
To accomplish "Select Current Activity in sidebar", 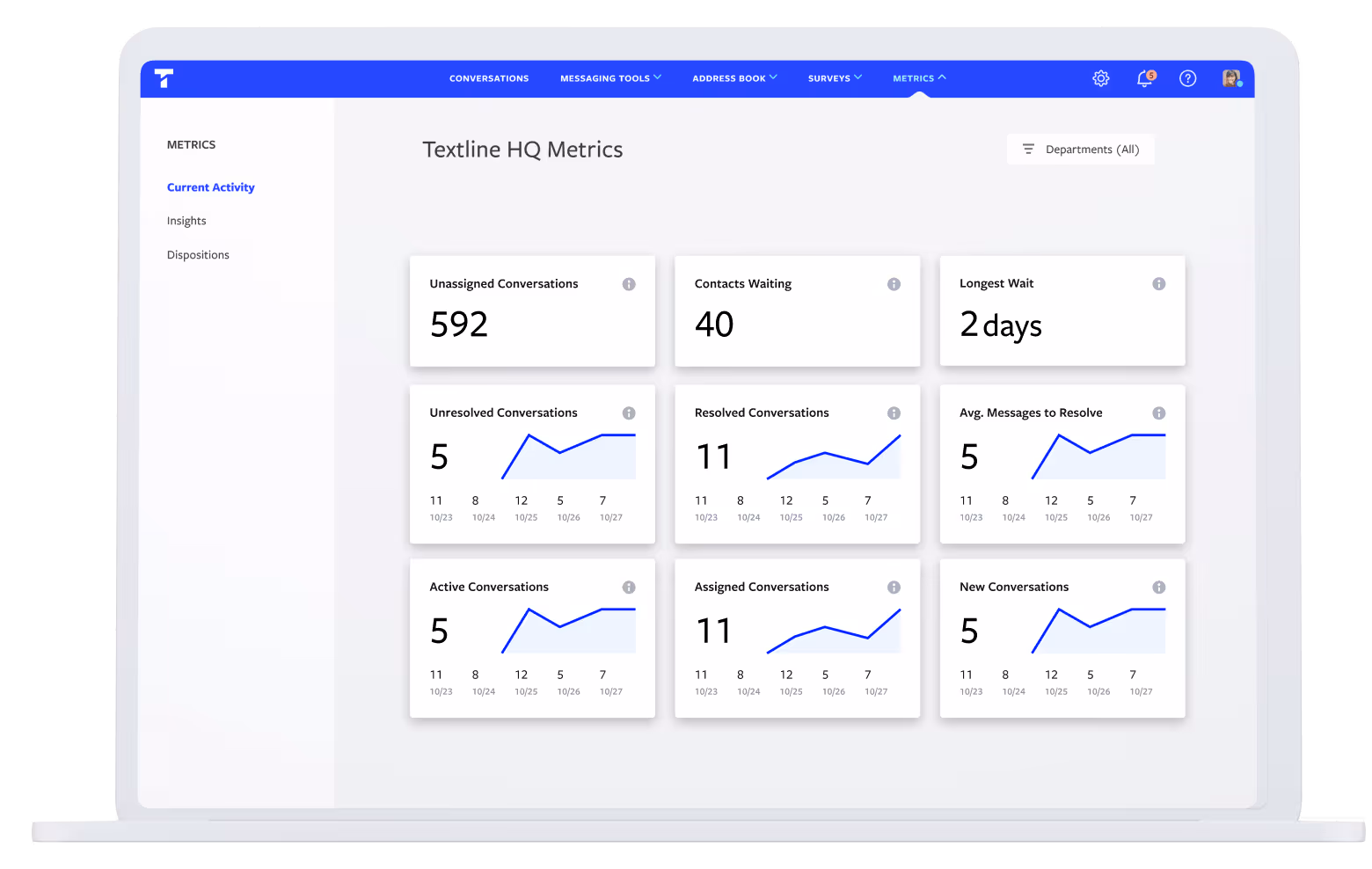I will coord(211,187).
